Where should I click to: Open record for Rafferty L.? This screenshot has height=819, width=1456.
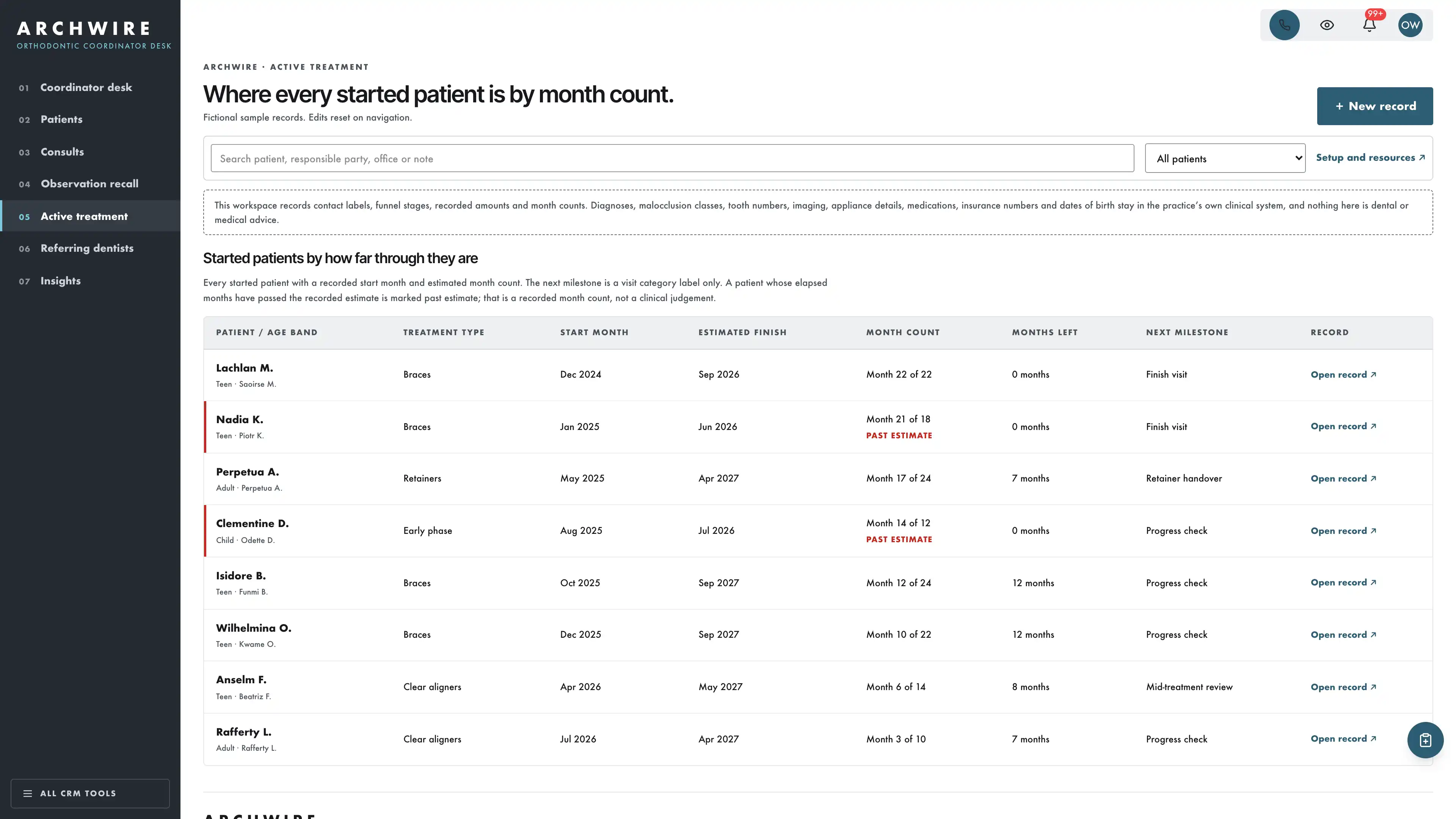click(x=1343, y=739)
